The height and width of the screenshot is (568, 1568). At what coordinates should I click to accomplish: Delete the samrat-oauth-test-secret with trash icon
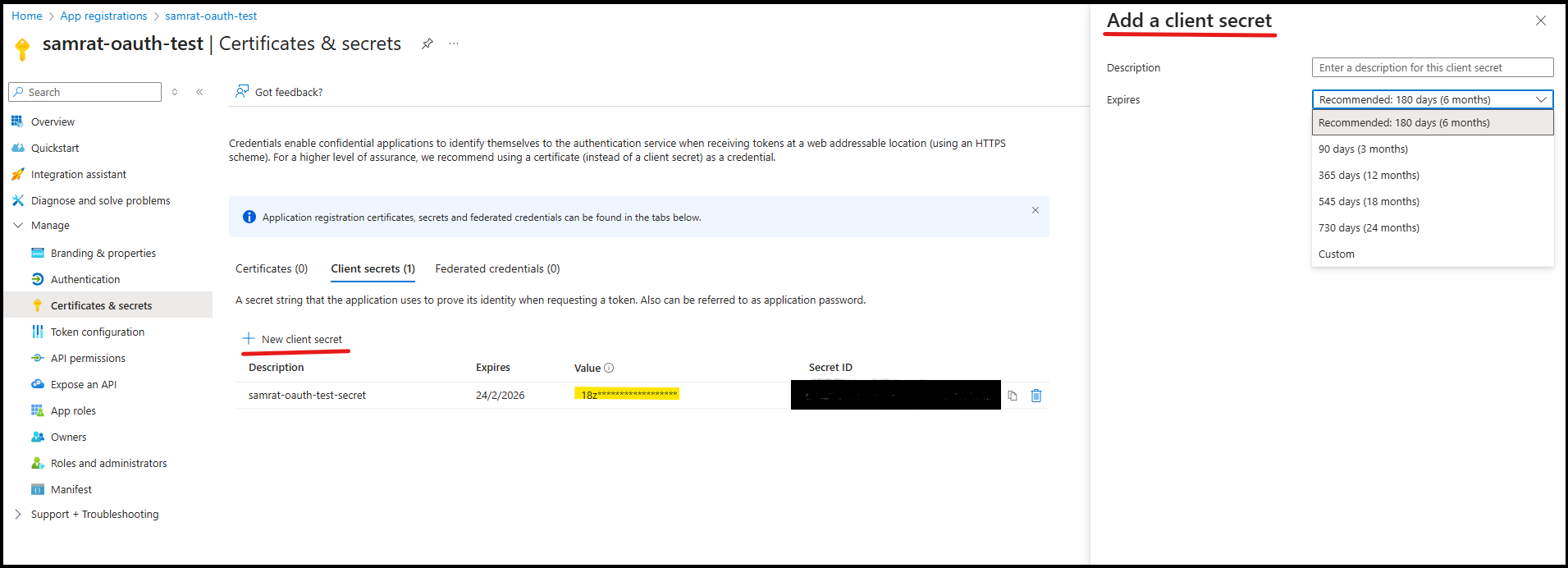(1036, 396)
